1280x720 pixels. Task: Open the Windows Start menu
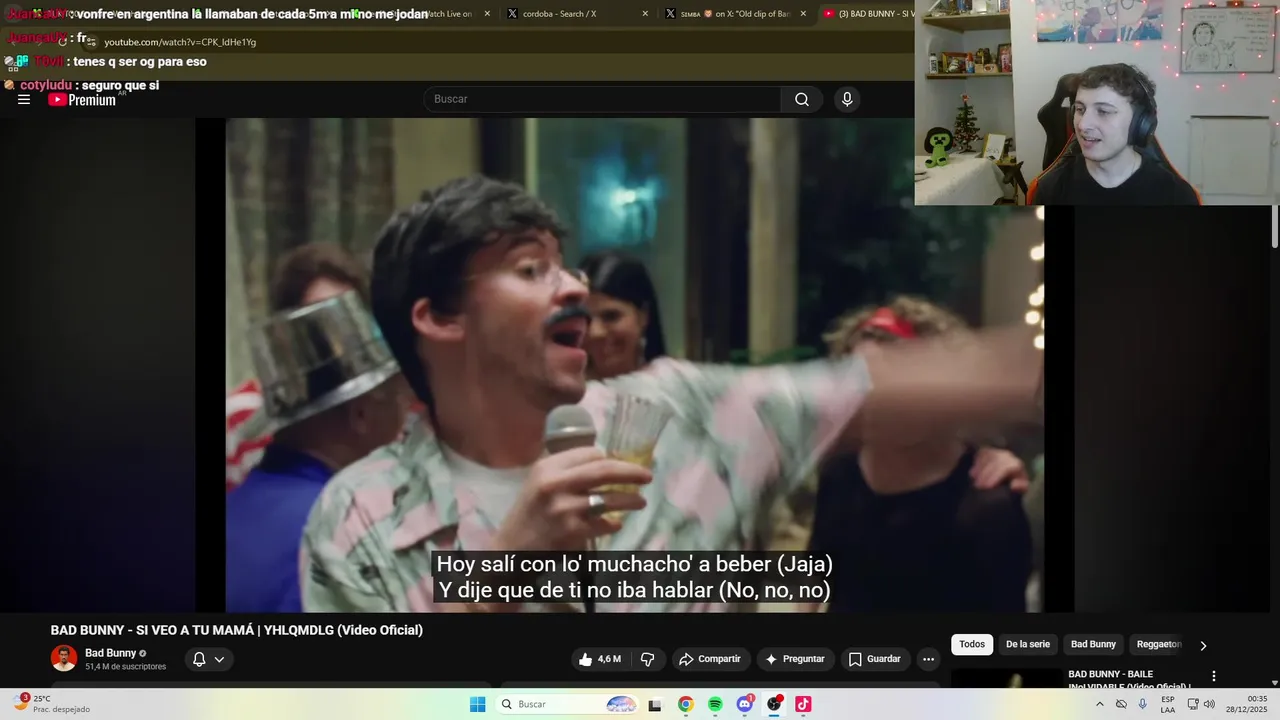point(478,704)
